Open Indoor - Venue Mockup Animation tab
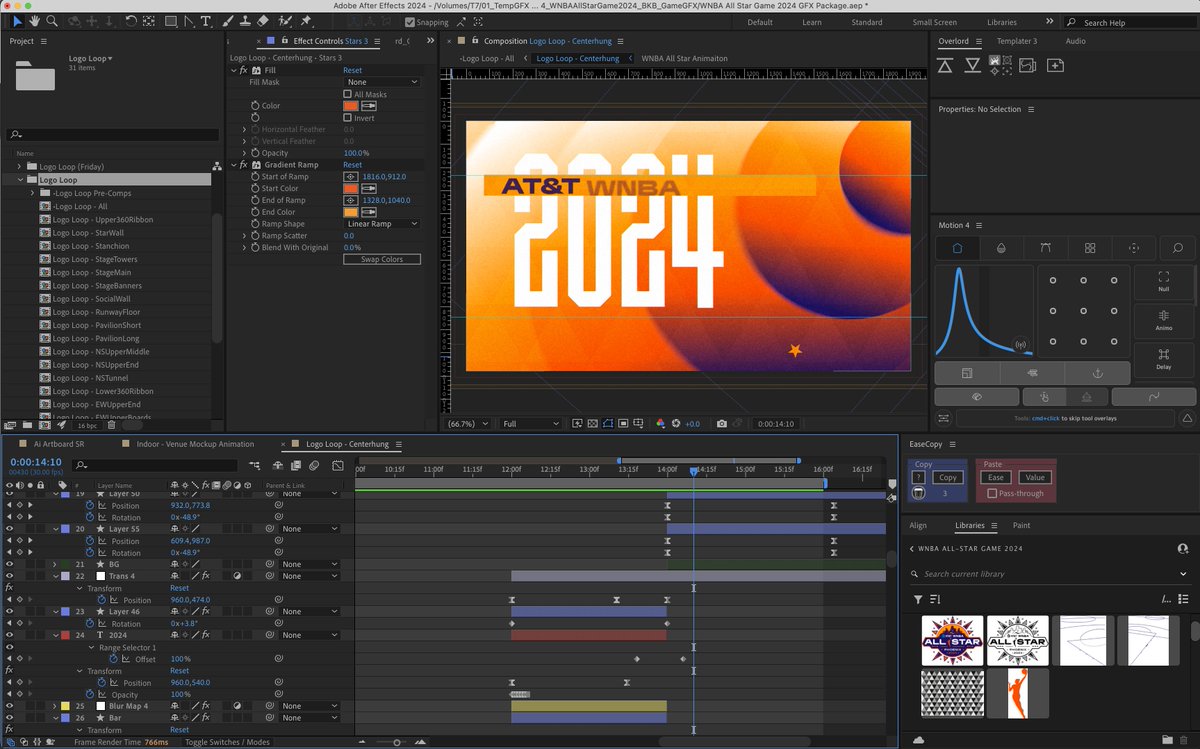This screenshot has height=749, width=1200. [x=194, y=443]
